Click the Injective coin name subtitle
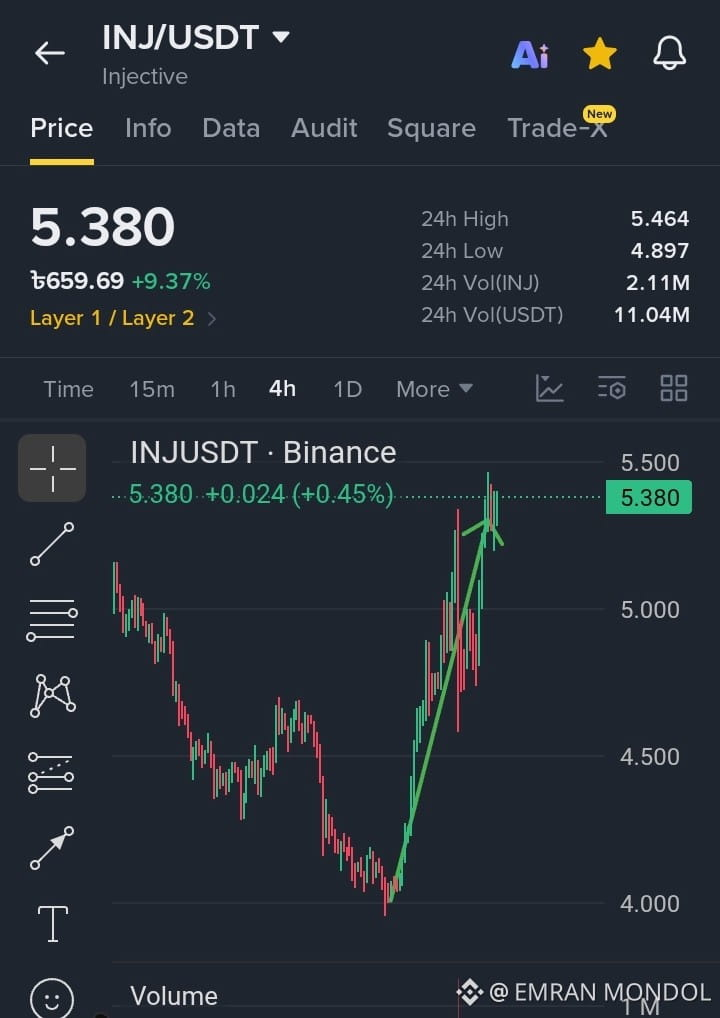Viewport: 720px width, 1018px height. (x=145, y=77)
